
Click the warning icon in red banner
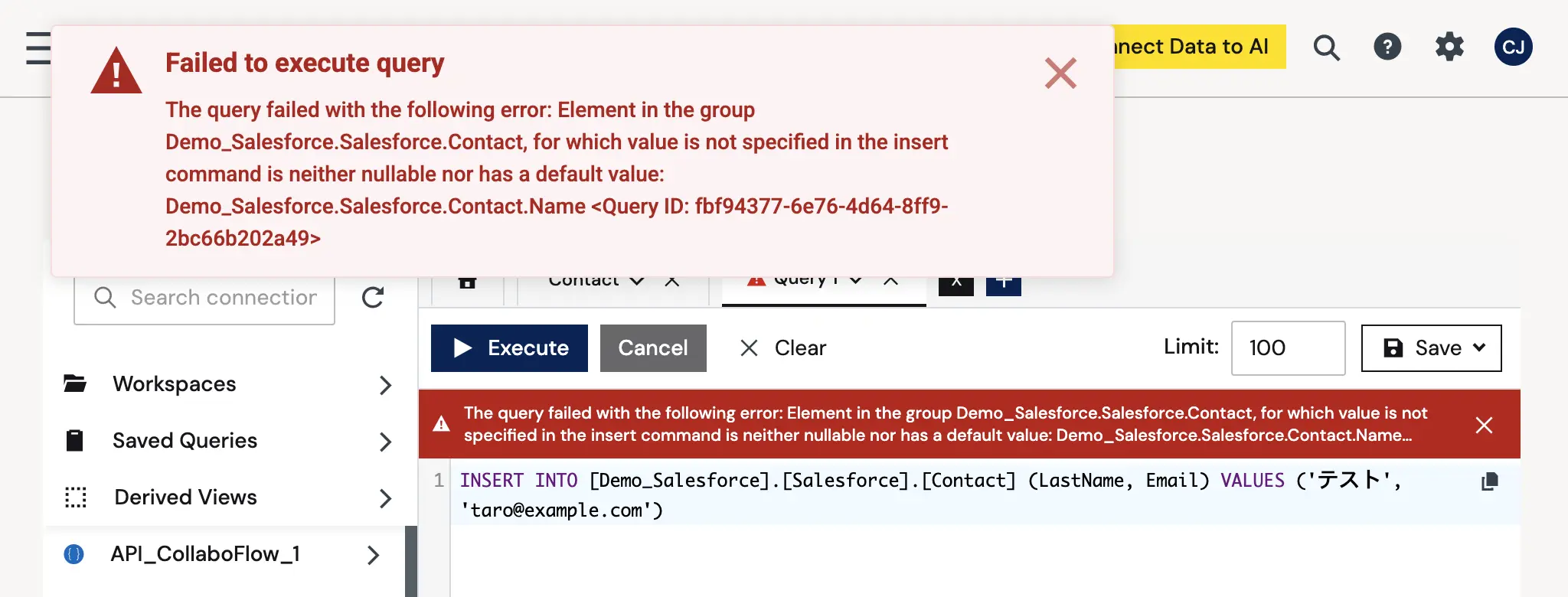[x=442, y=424]
